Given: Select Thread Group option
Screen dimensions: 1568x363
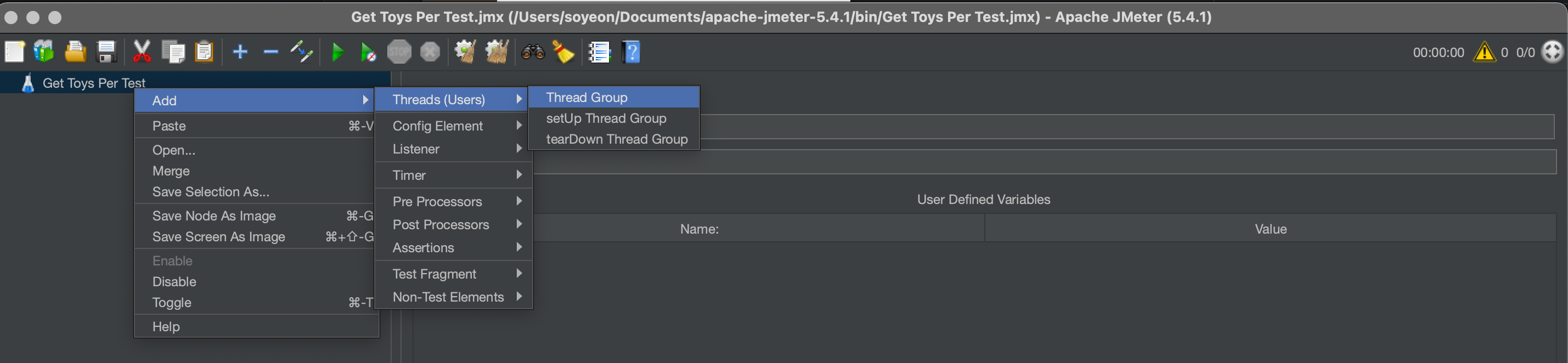Looking at the screenshot, I should point(613,97).
